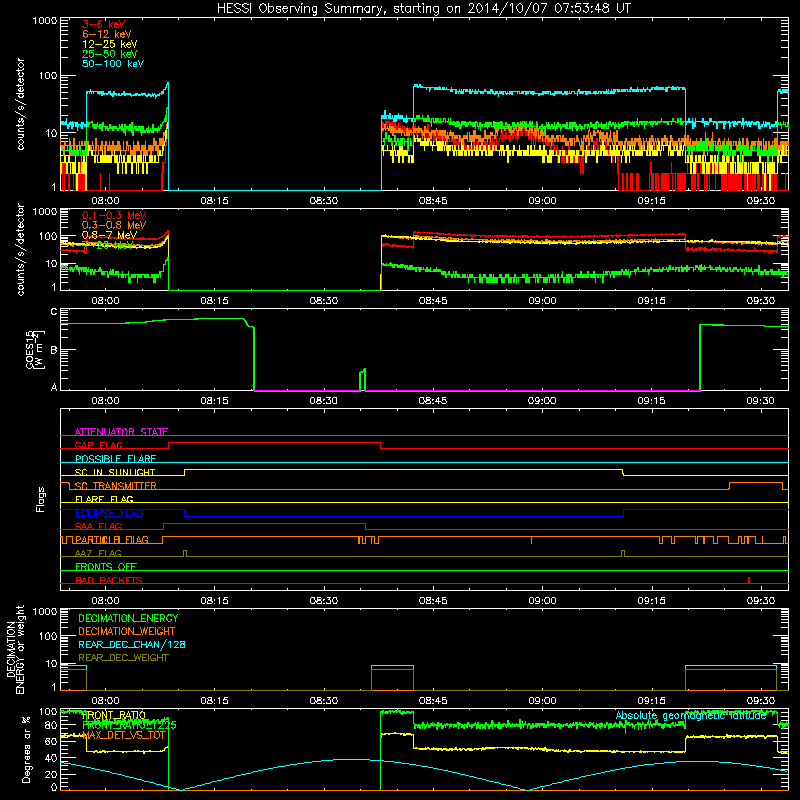Pick the SC_TRANSMITTER flag label
The width and height of the screenshot is (800, 800).
point(116,486)
